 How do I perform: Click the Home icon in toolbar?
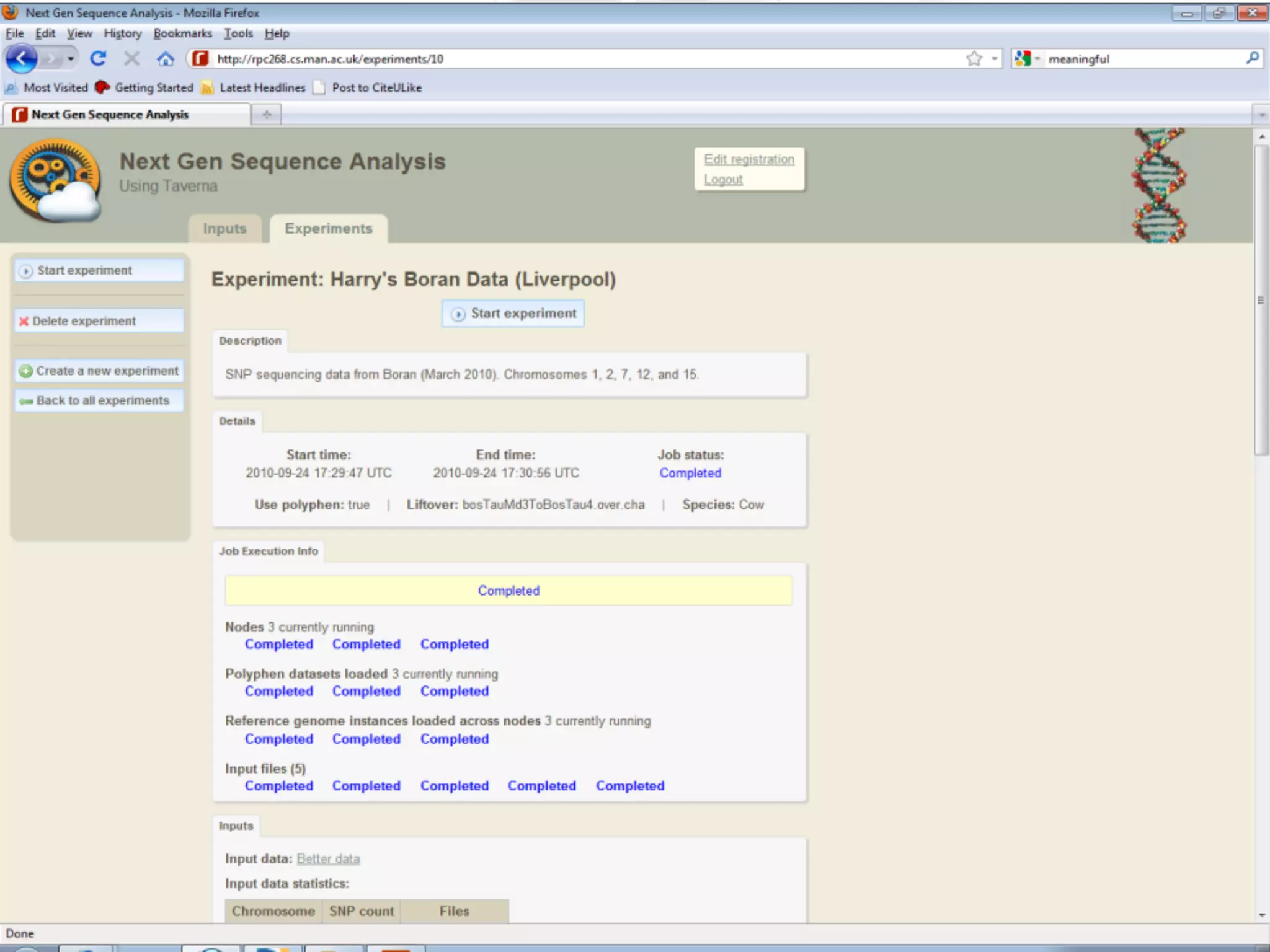165,59
